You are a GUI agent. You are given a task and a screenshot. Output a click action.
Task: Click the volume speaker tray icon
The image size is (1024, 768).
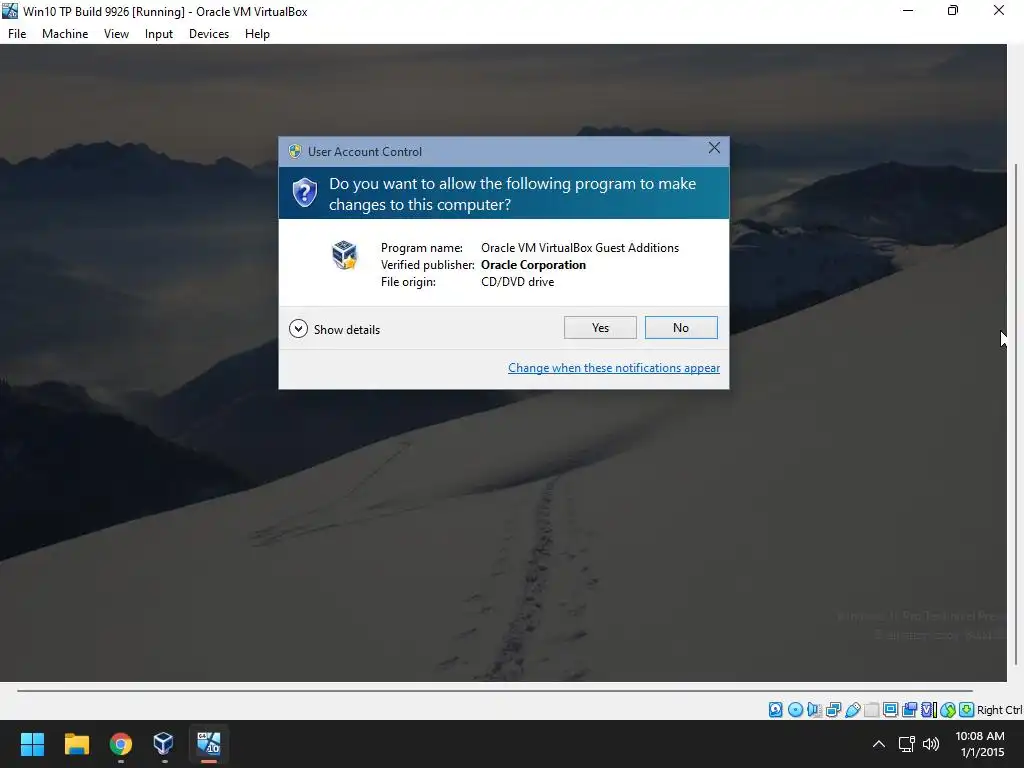[931, 744]
